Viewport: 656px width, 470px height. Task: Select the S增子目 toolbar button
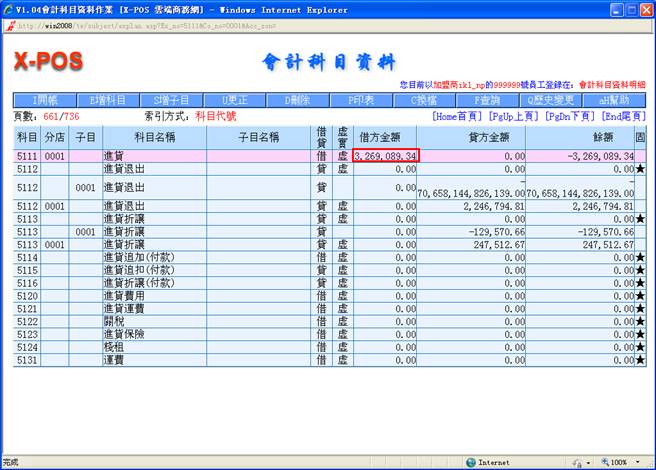pos(171,100)
